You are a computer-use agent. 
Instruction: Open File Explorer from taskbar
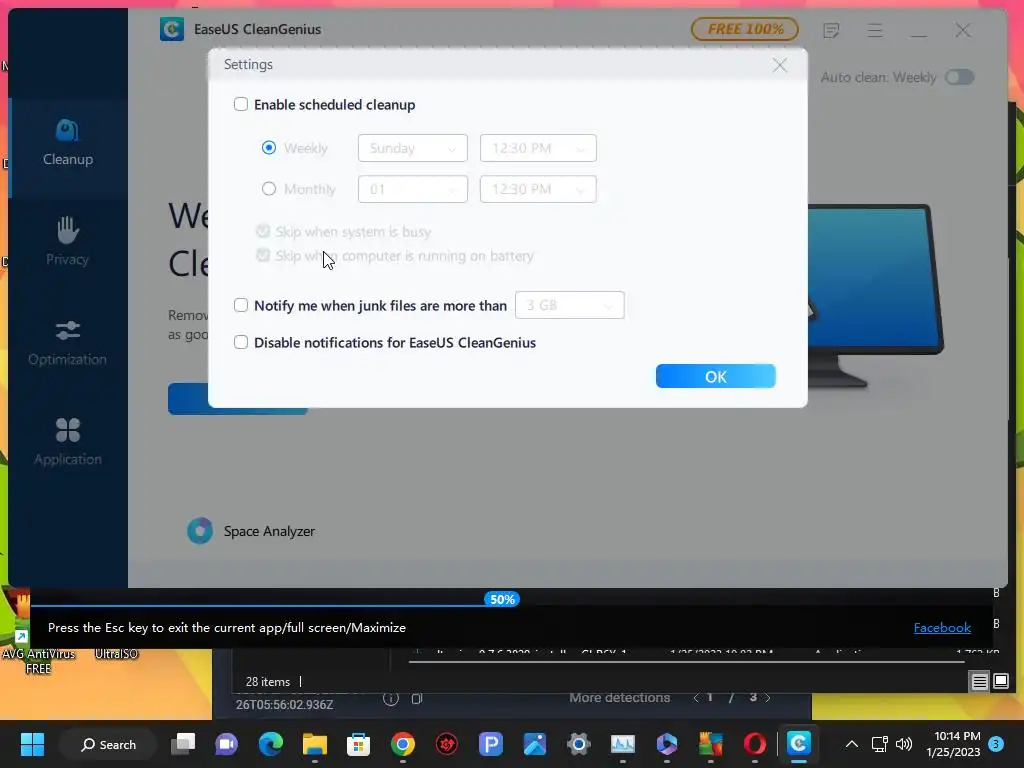click(315, 744)
